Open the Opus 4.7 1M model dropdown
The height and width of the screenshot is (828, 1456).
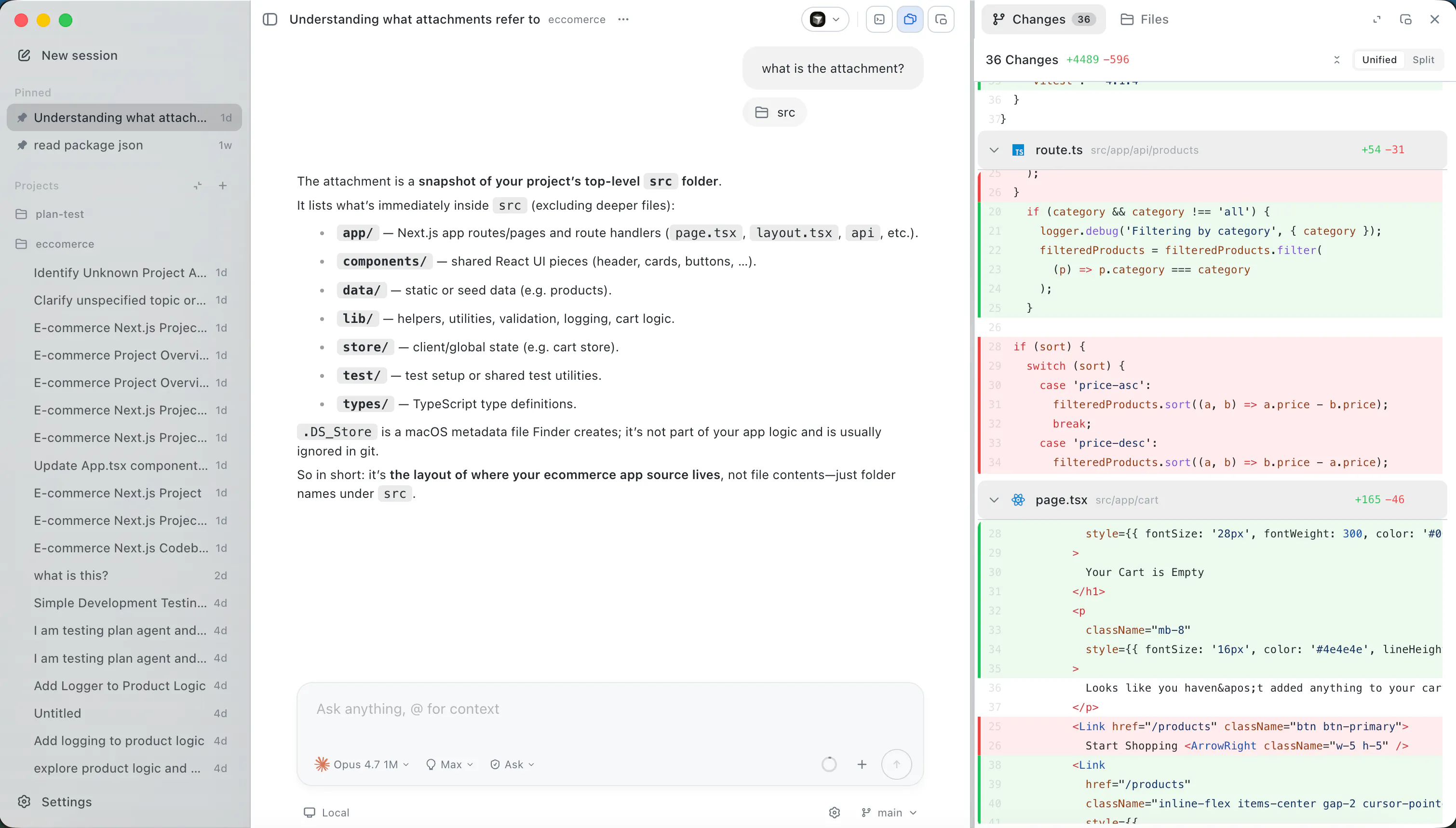pos(362,764)
